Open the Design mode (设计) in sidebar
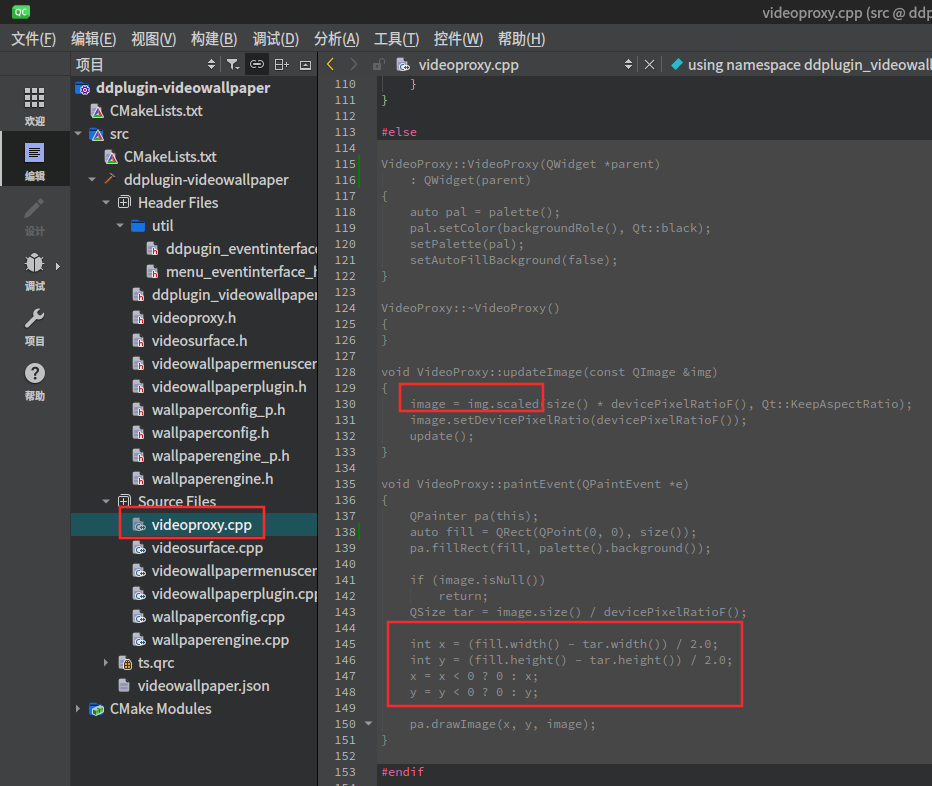 34,217
